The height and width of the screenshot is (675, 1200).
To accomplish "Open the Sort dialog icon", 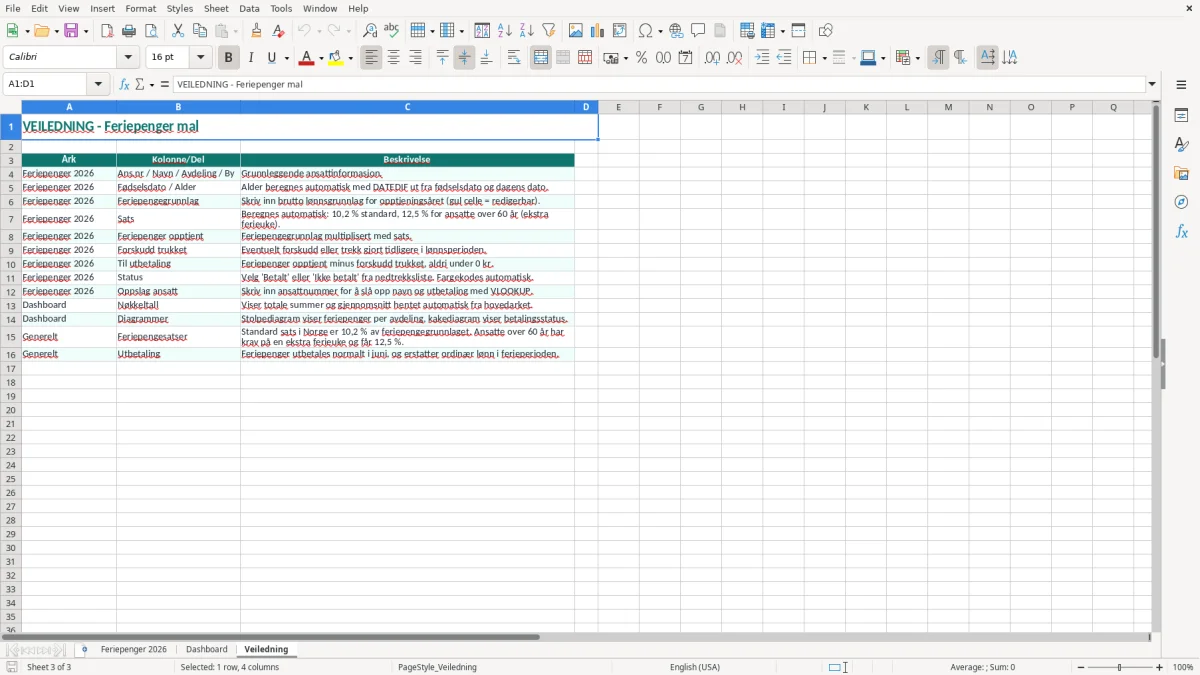I will click(x=482, y=31).
